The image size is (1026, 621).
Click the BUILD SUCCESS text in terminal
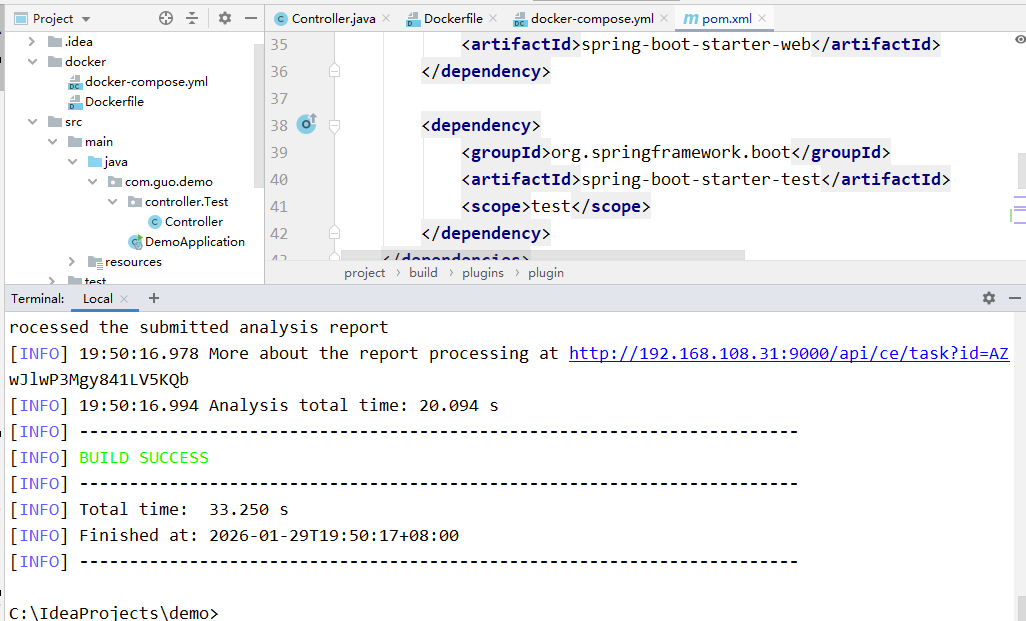click(144, 457)
